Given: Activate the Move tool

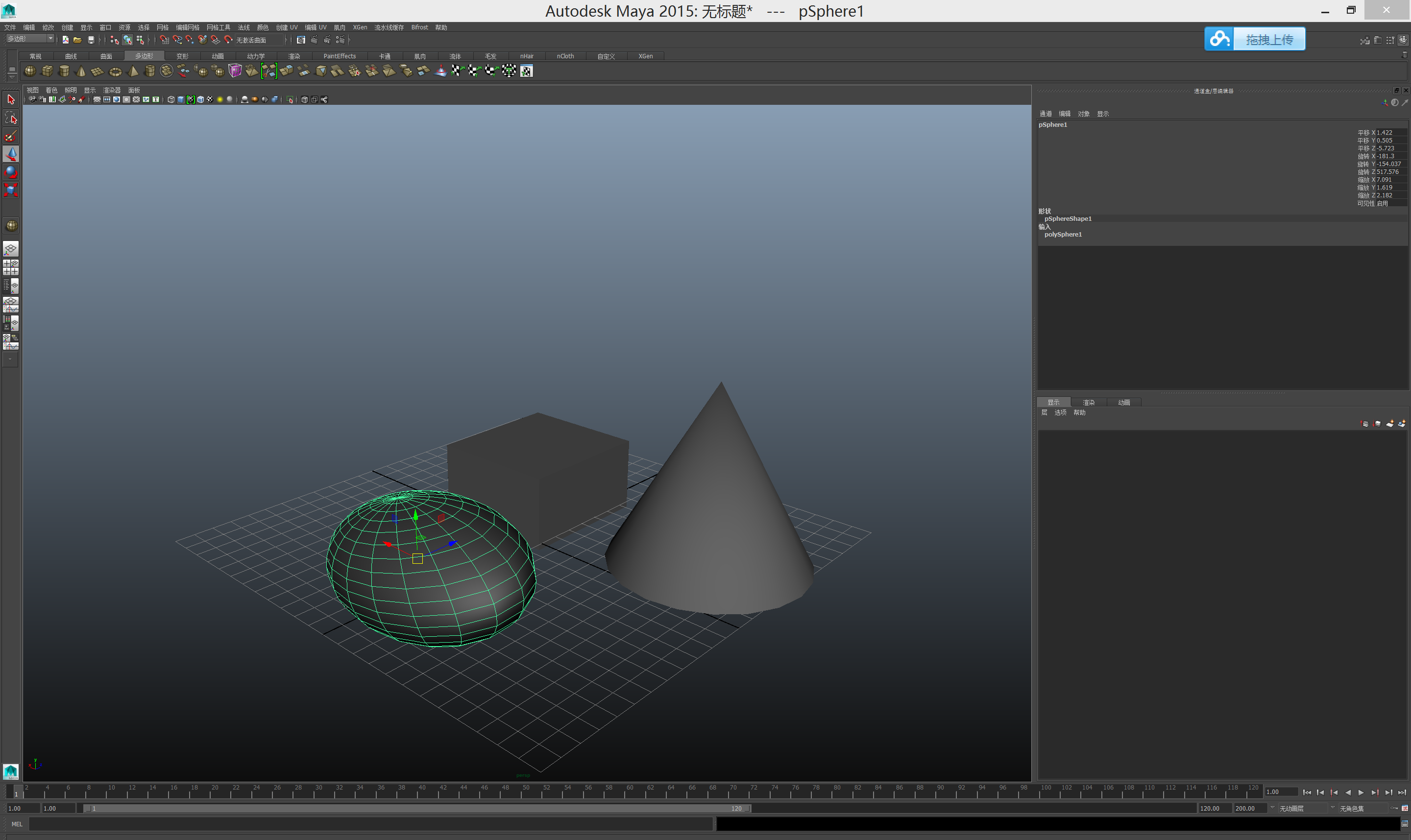Looking at the screenshot, I should click(x=11, y=154).
